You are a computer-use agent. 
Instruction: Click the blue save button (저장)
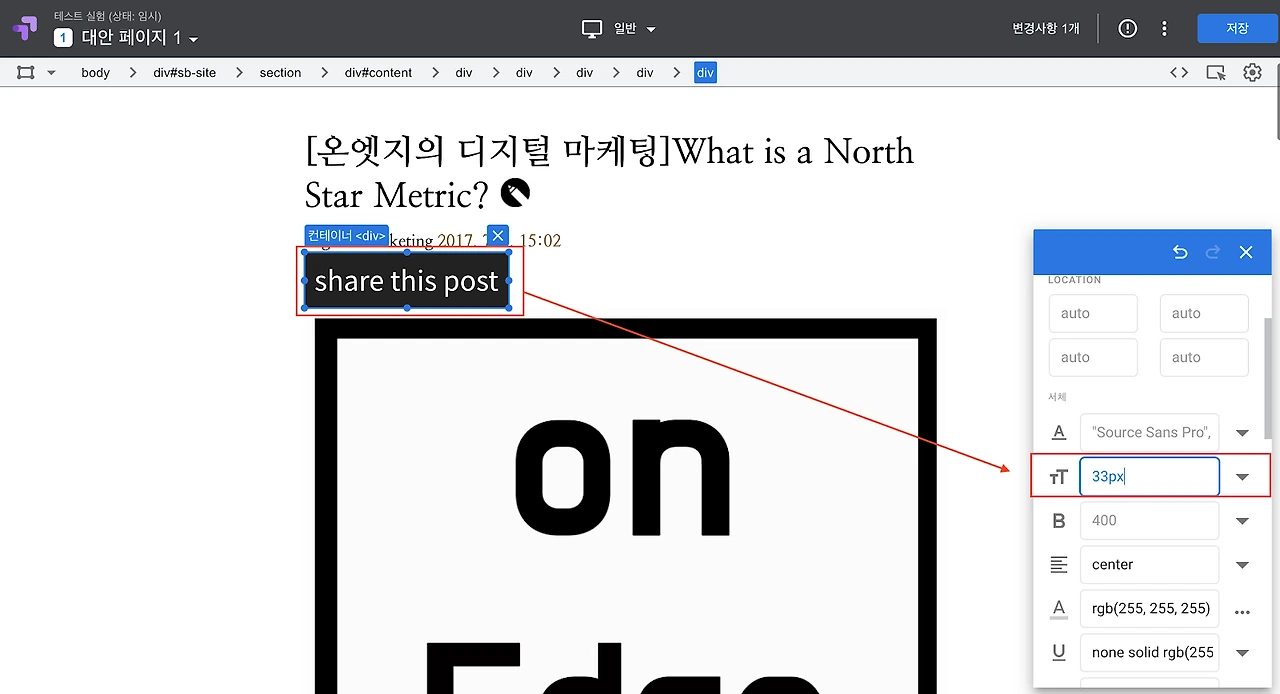click(x=1237, y=28)
